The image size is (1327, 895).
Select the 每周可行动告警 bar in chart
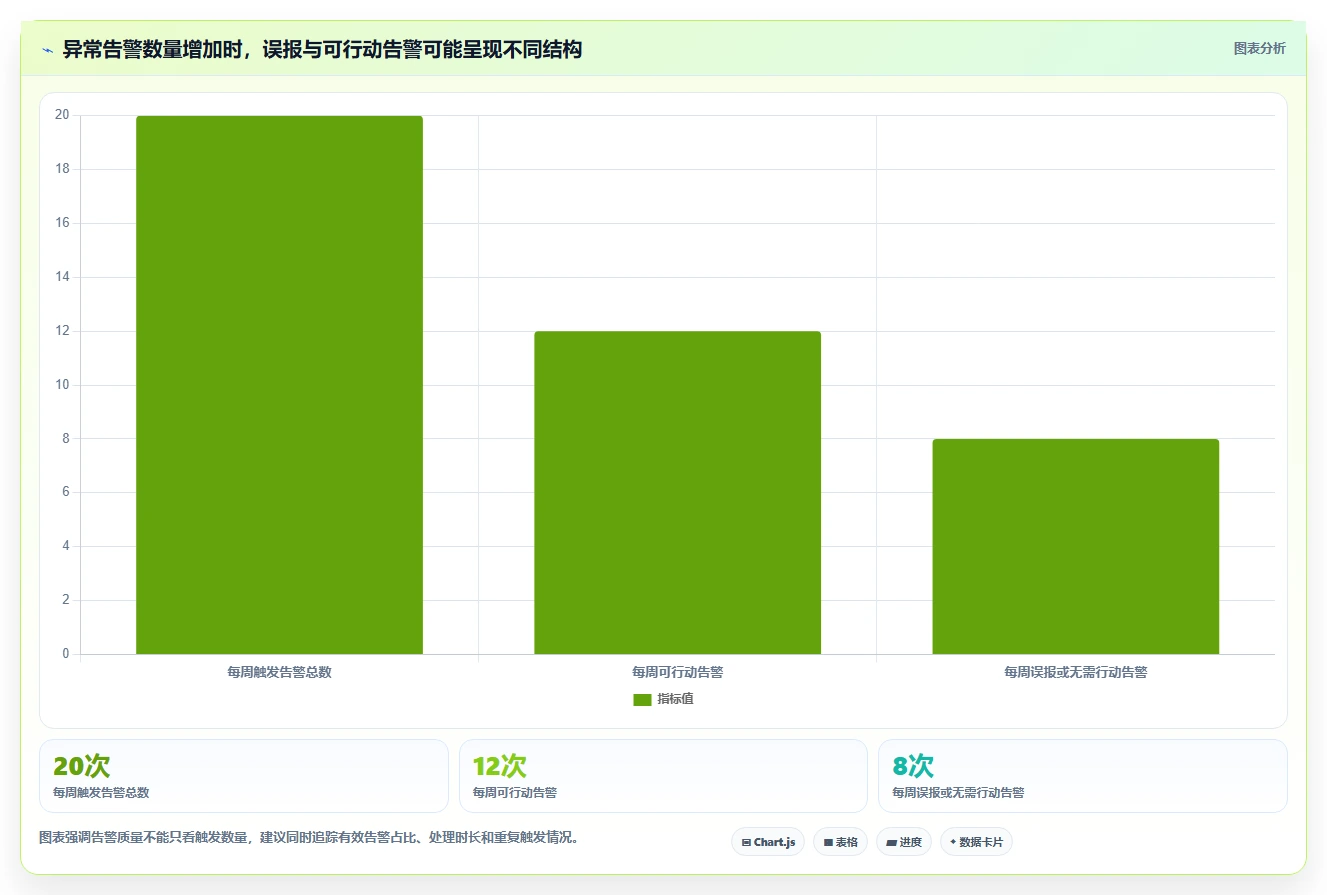coord(677,493)
